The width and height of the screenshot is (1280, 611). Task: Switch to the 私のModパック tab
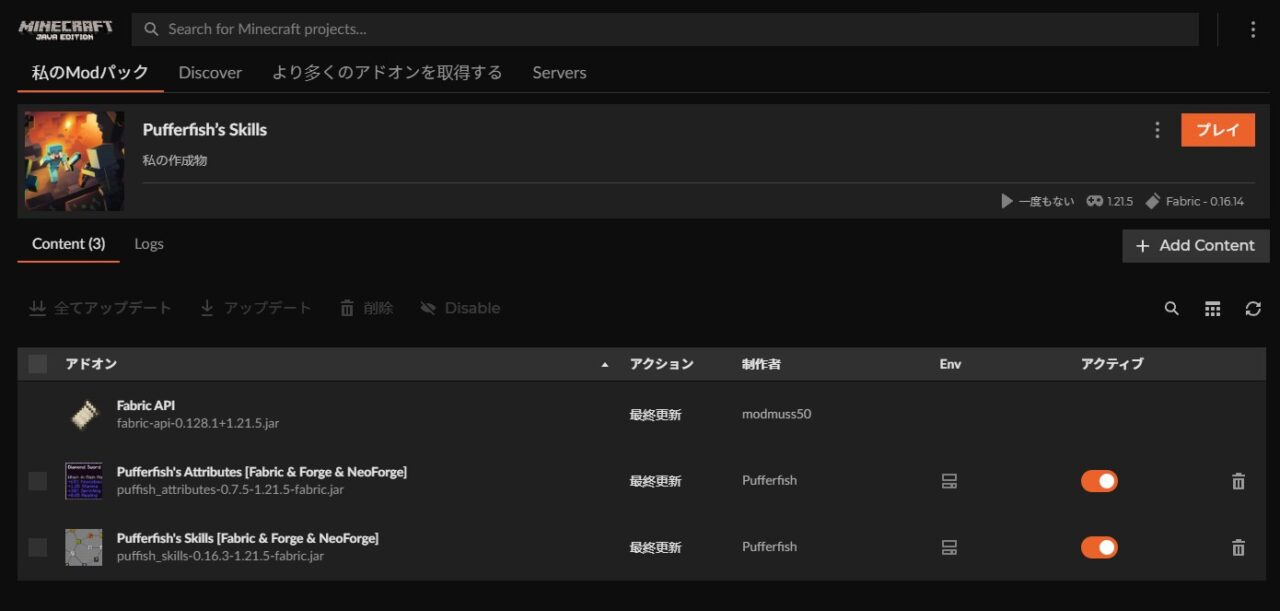pos(91,72)
